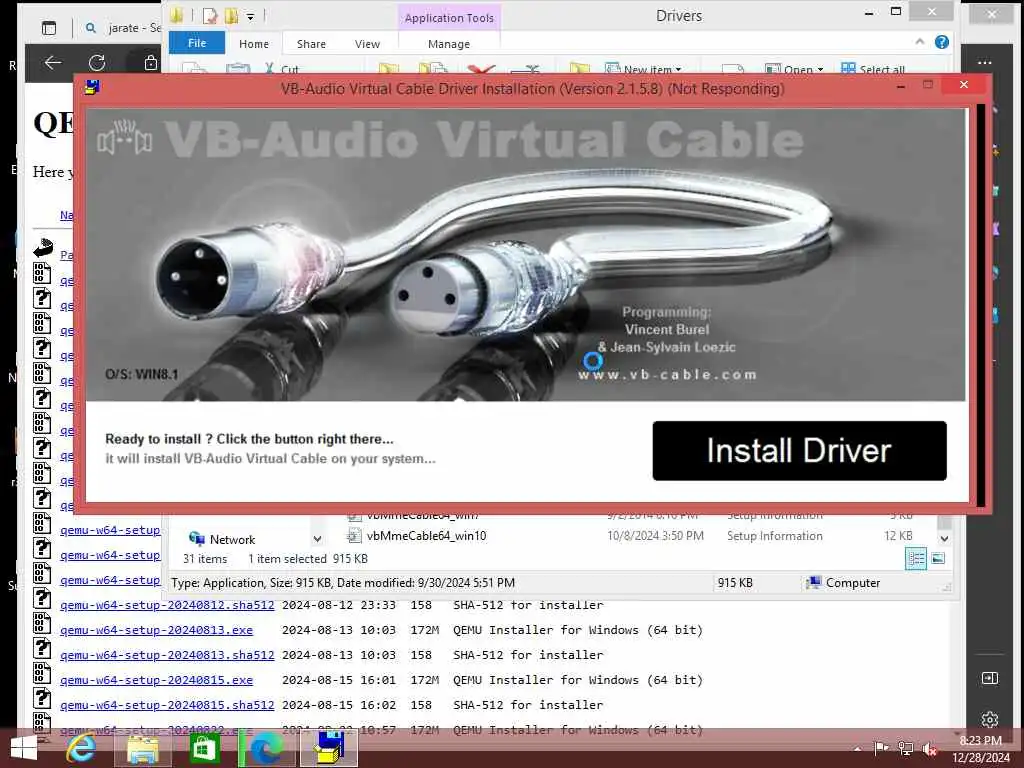Select the vbMmeCable64_win10 file
The height and width of the screenshot is (768, 1024).
426,536
